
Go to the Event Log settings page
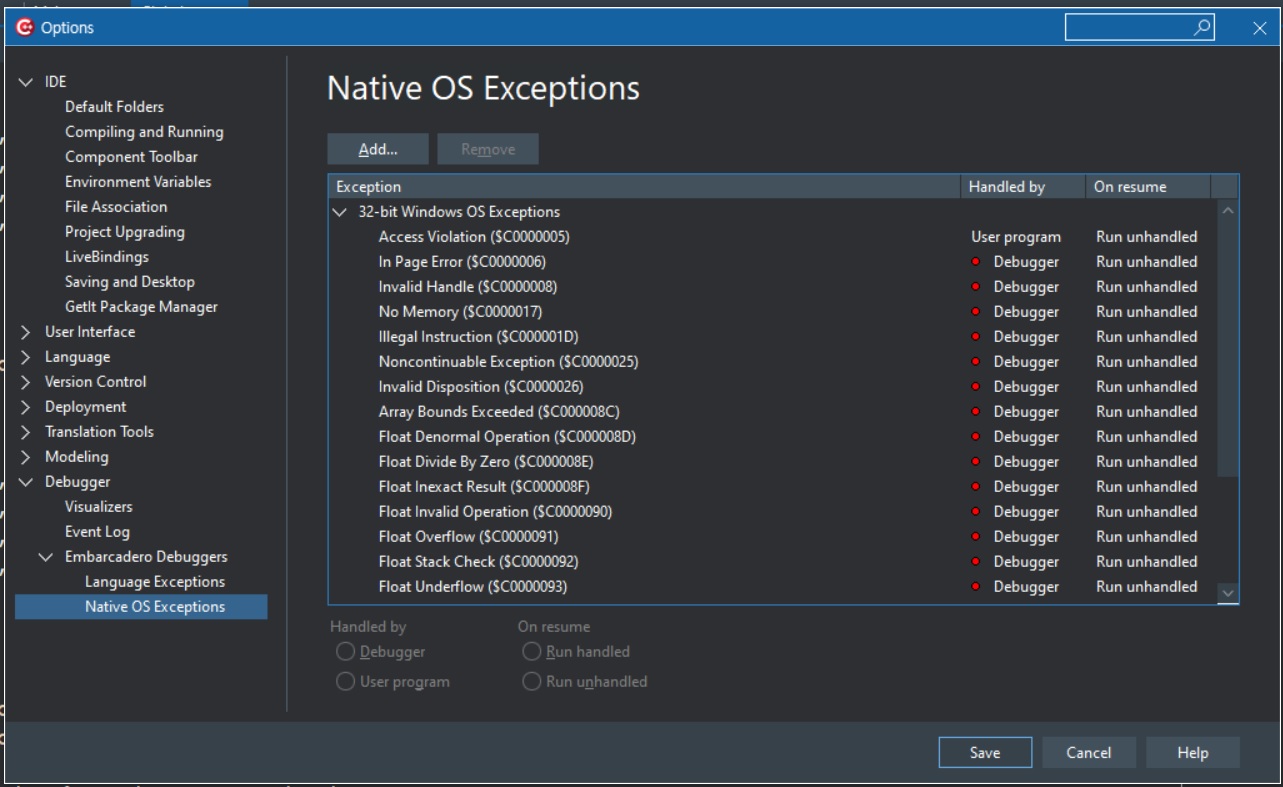97,532
